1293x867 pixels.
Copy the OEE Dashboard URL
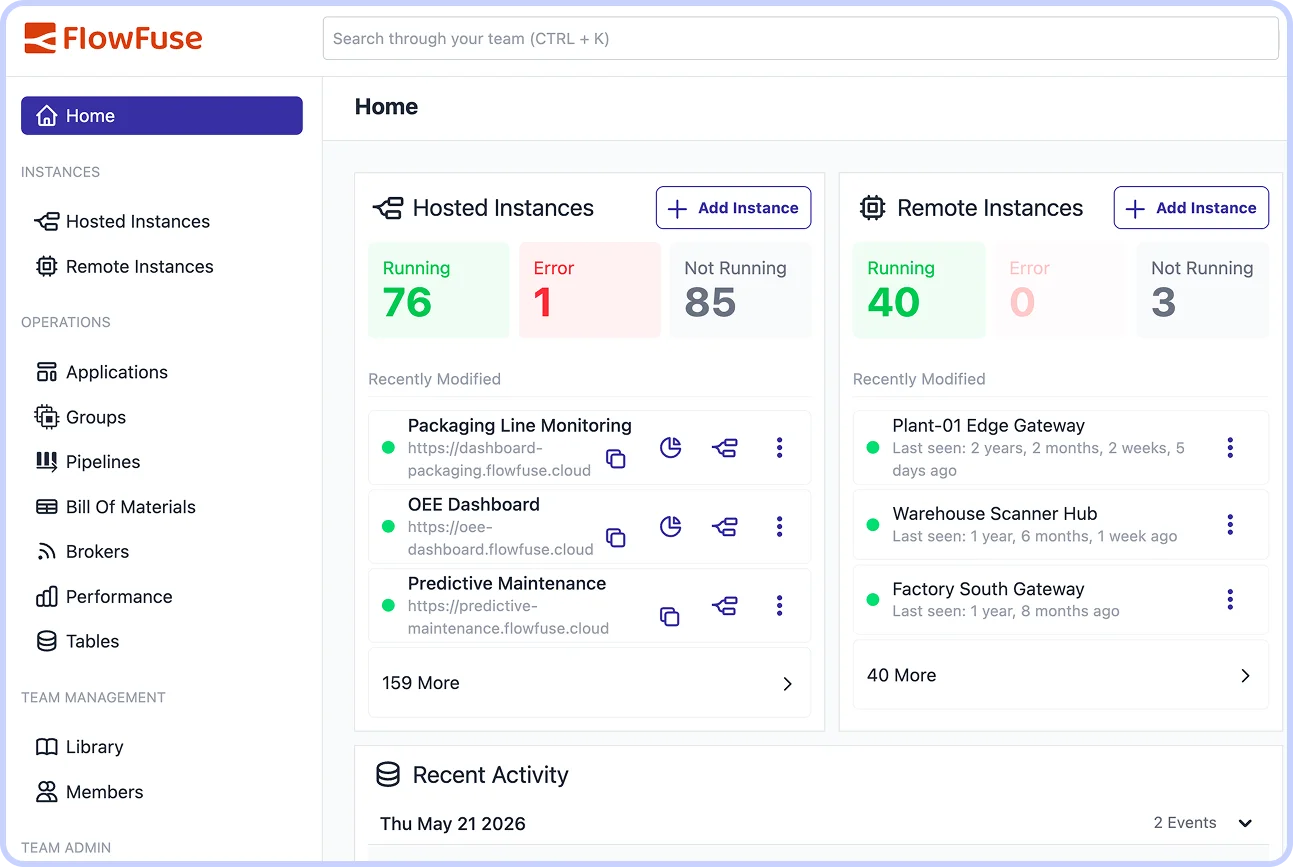click(x=616, y=538)
